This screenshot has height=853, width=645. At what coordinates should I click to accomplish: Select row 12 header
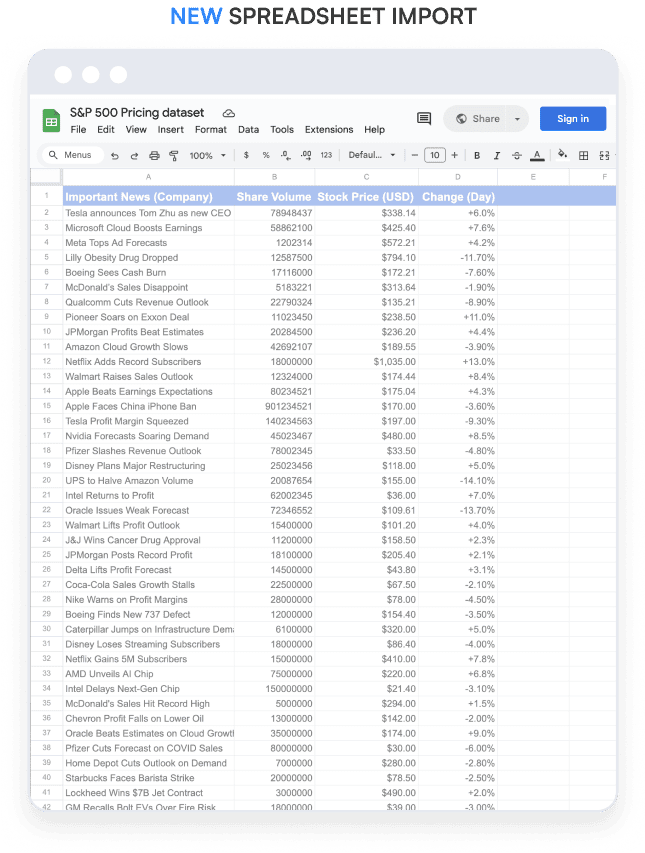47,361
